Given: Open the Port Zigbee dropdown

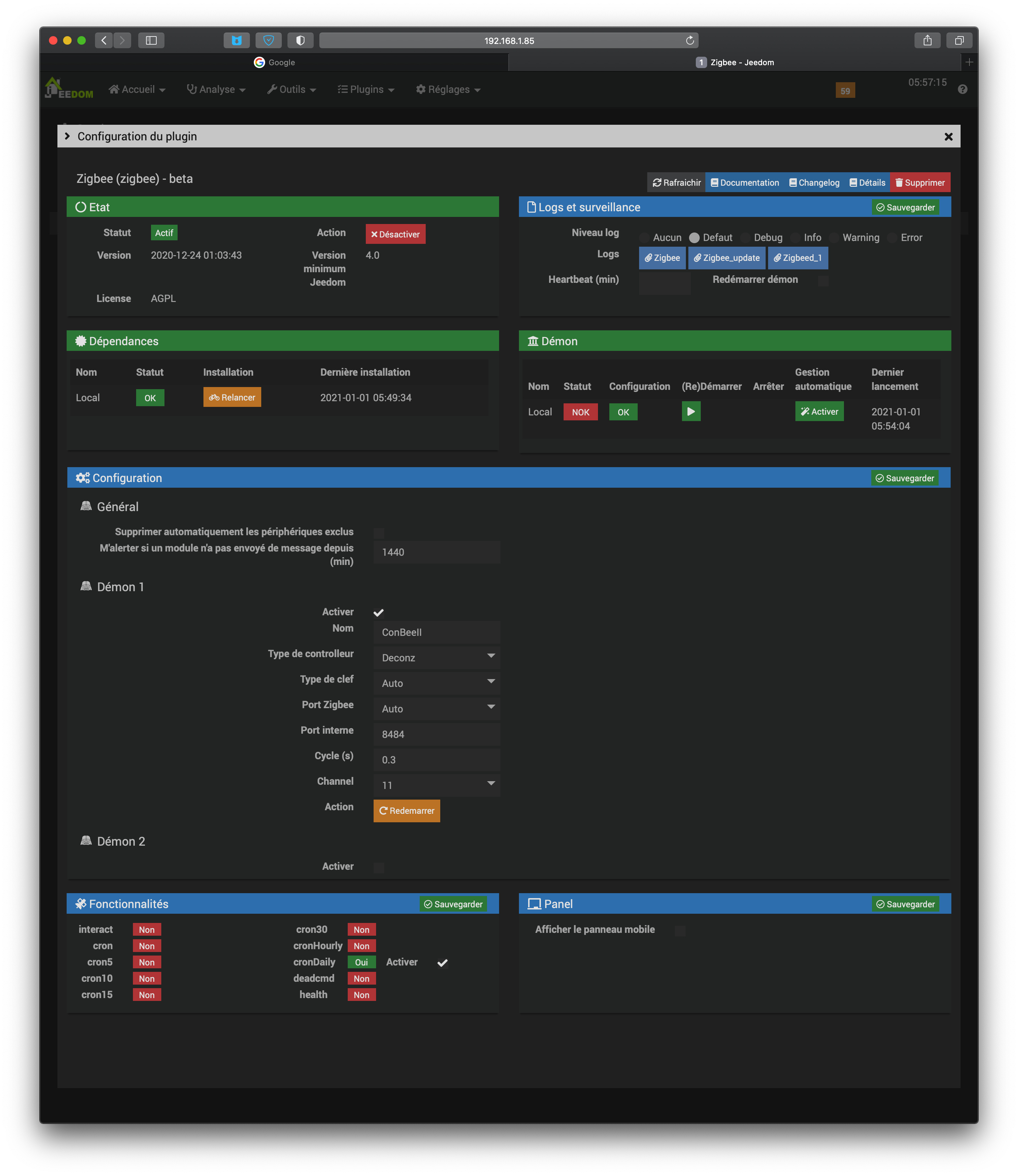Looking at the screenshot, I should (436, 709).
